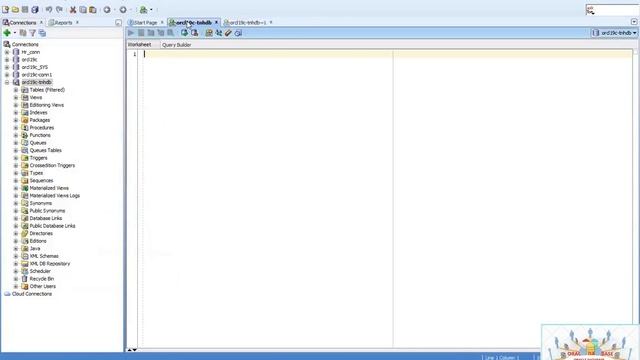This screenshot has height=360, width=640.
Task: Collapse the ord19c-tnhdb connection node
Action: (7, 82)
